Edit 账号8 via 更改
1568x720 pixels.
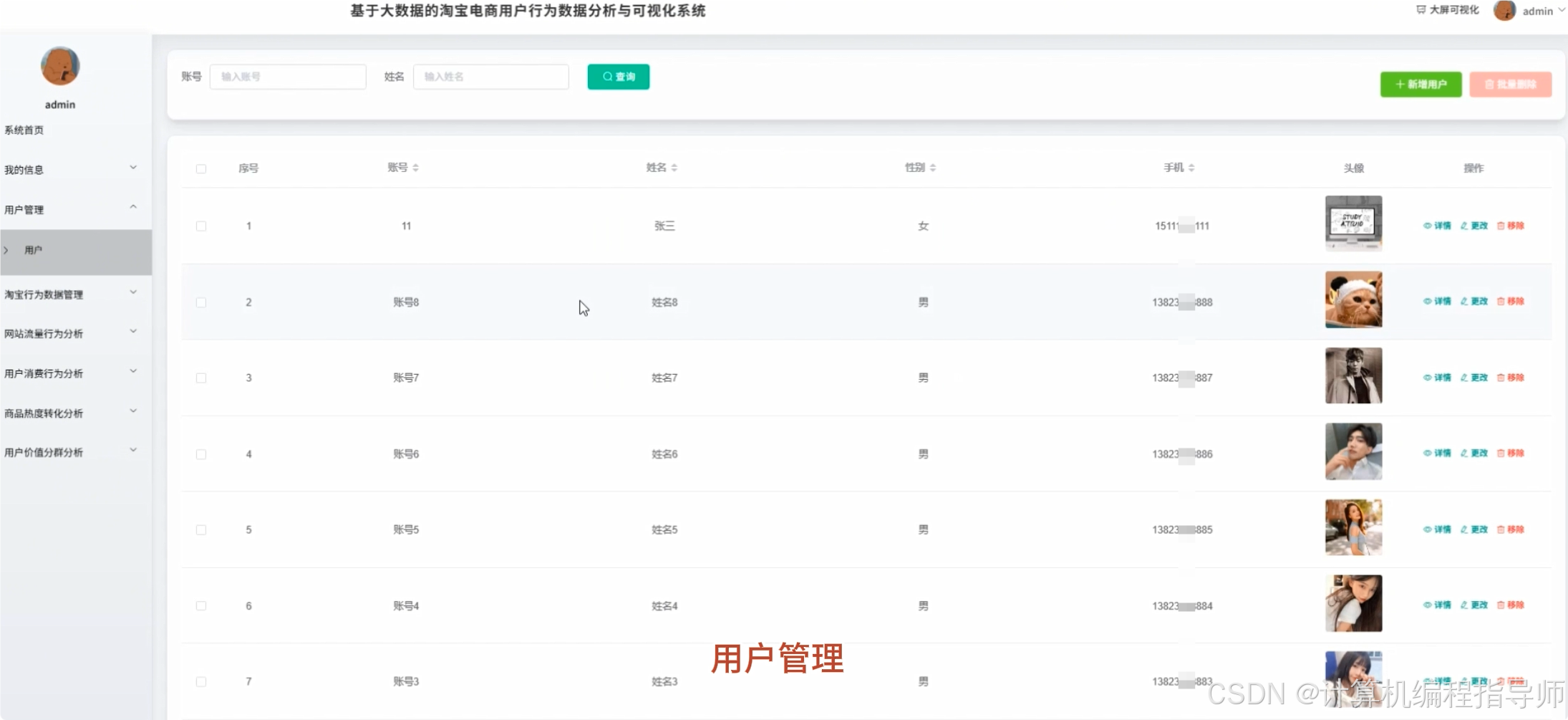pyautogui.click(x=1474, y=302)
